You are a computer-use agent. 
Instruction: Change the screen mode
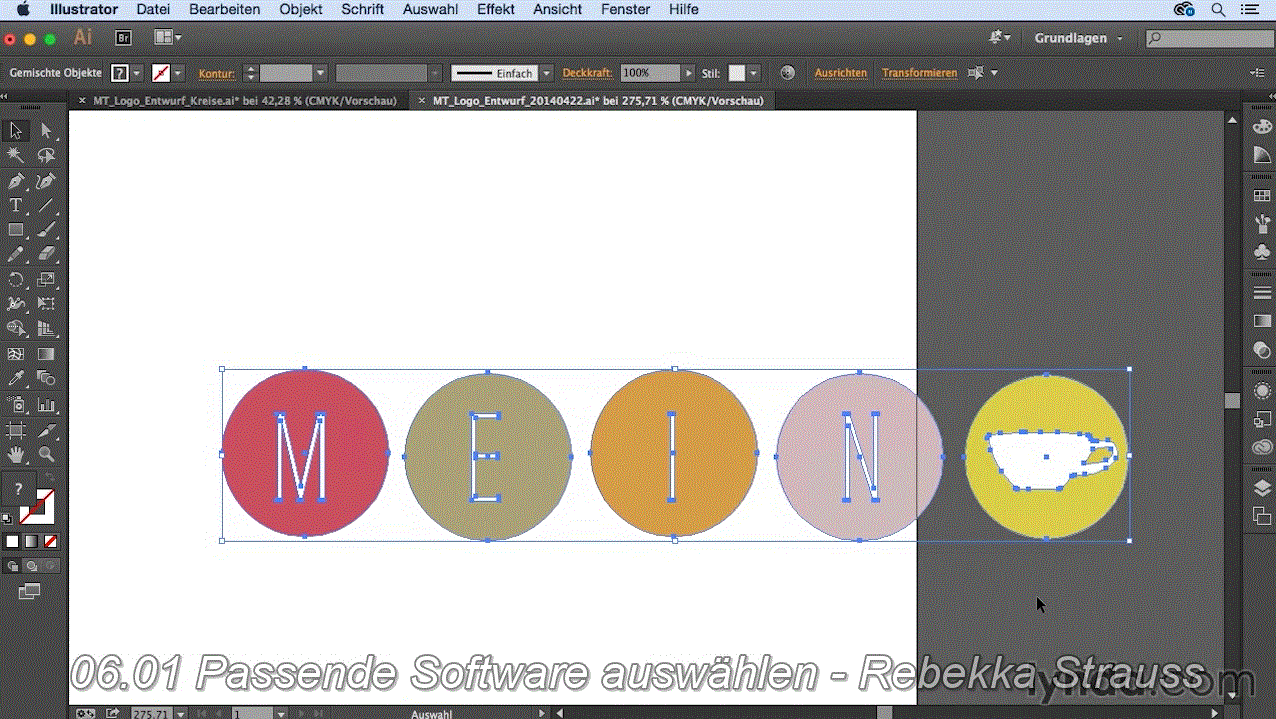(29, 591)
